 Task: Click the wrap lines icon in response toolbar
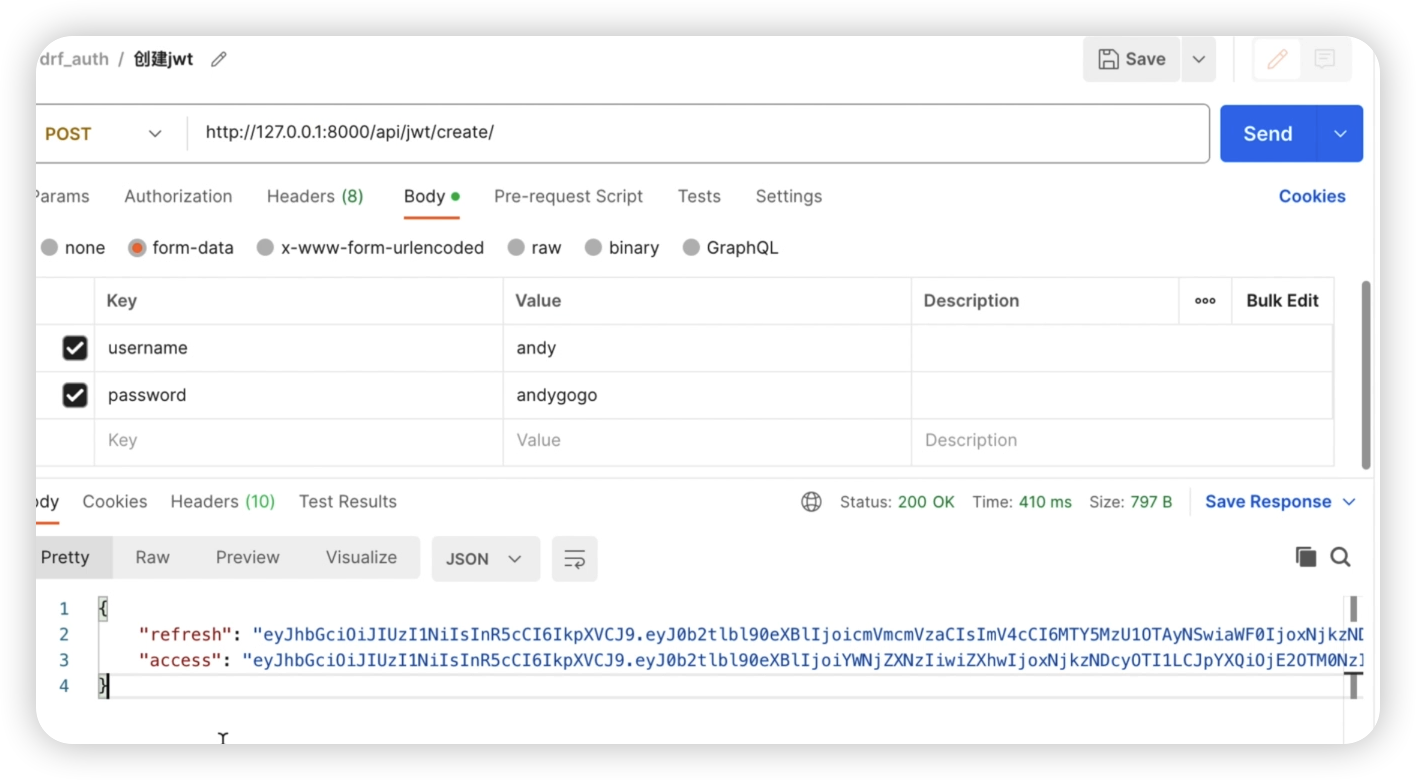point(575,559)
